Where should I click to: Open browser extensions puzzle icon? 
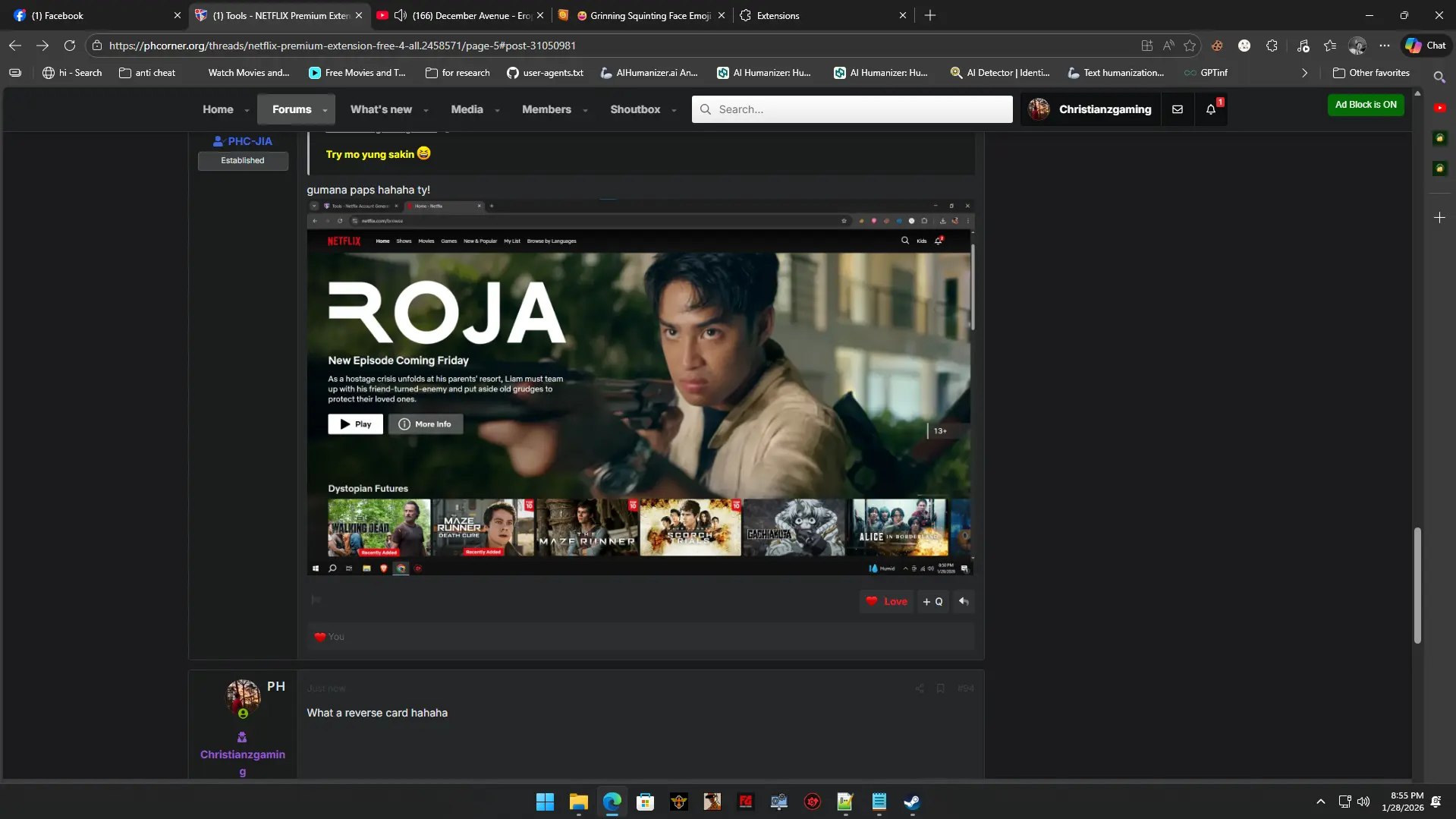click(1272, 46)
